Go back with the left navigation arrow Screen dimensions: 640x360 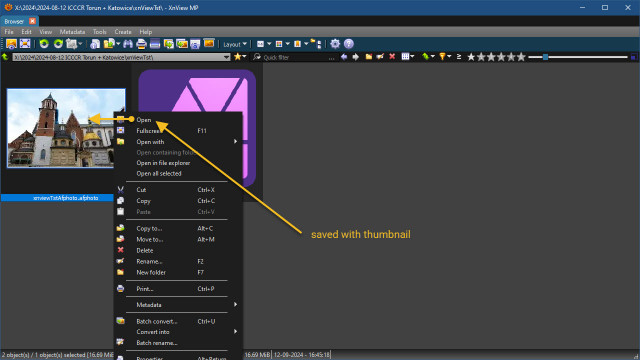point(344,57)
